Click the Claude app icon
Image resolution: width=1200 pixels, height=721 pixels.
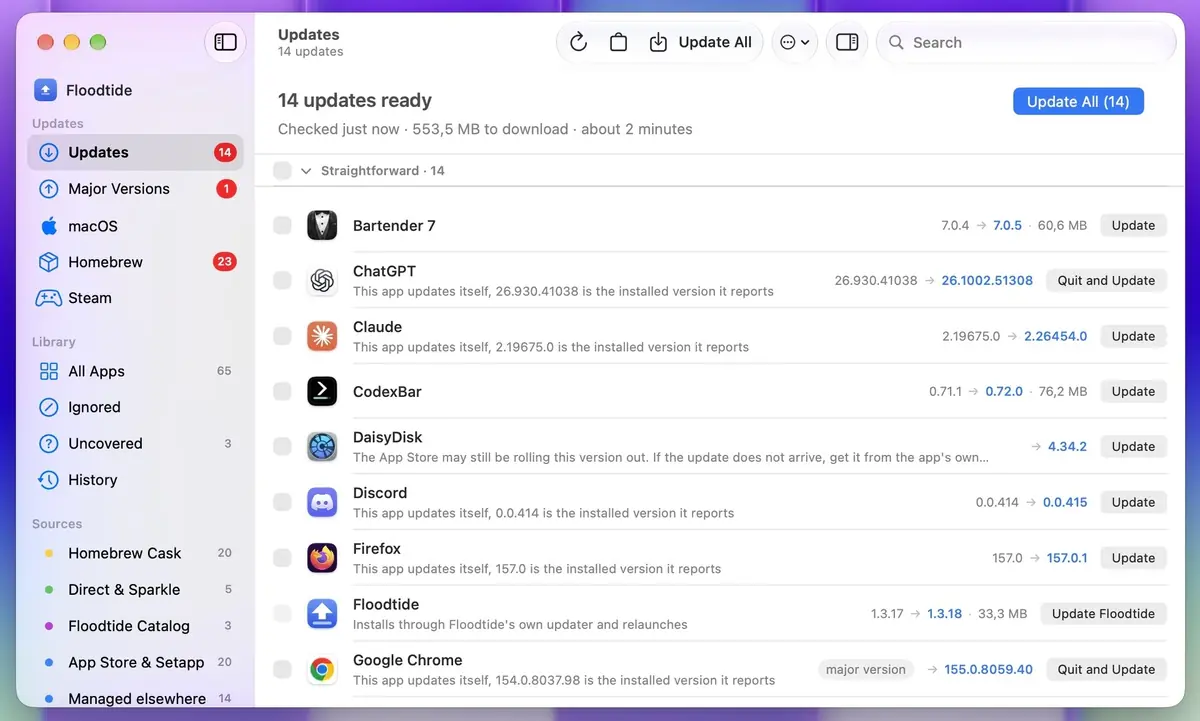pos(322,336)
